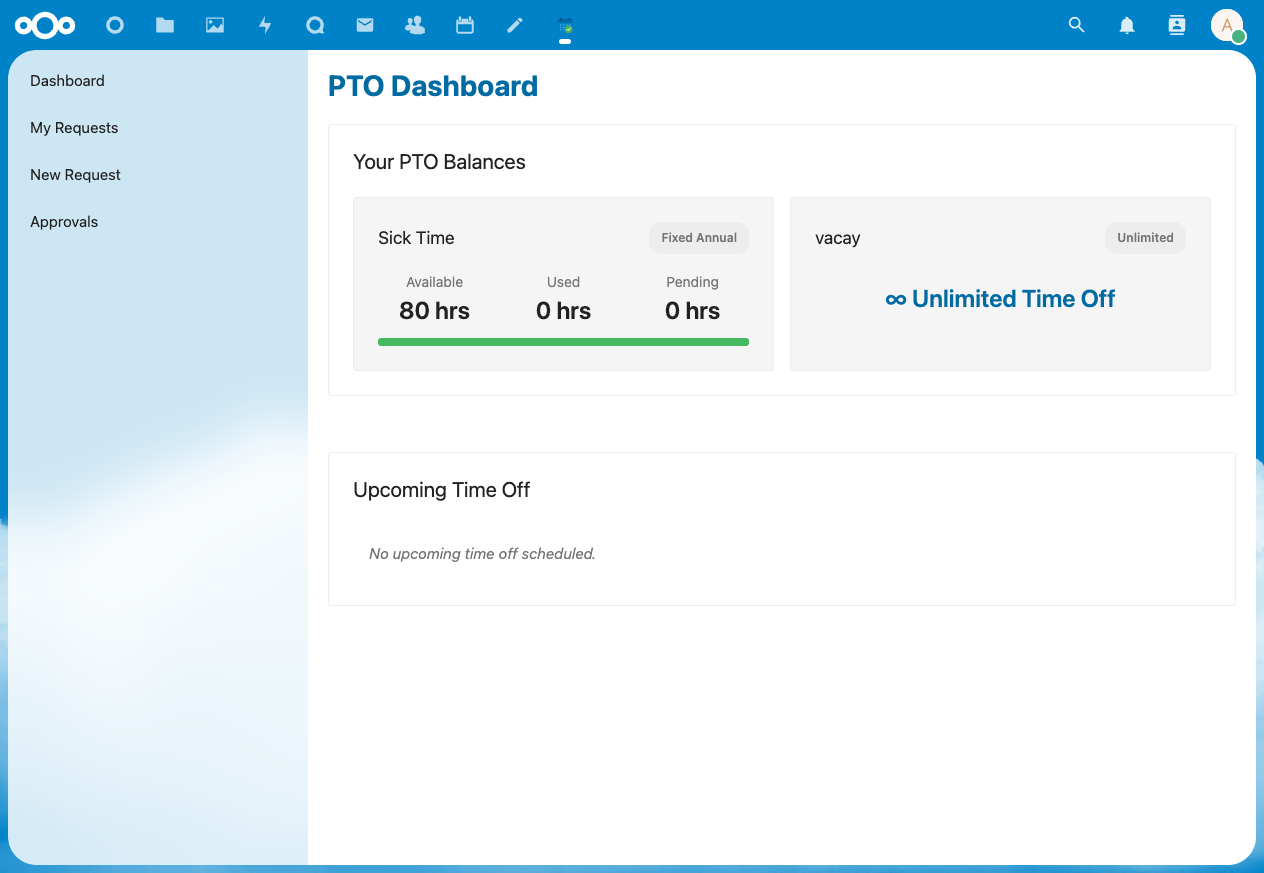1264x873 pixels.
Task: Click the Fixed Annual badge on Sick Time
Action: tap(698, 238)
